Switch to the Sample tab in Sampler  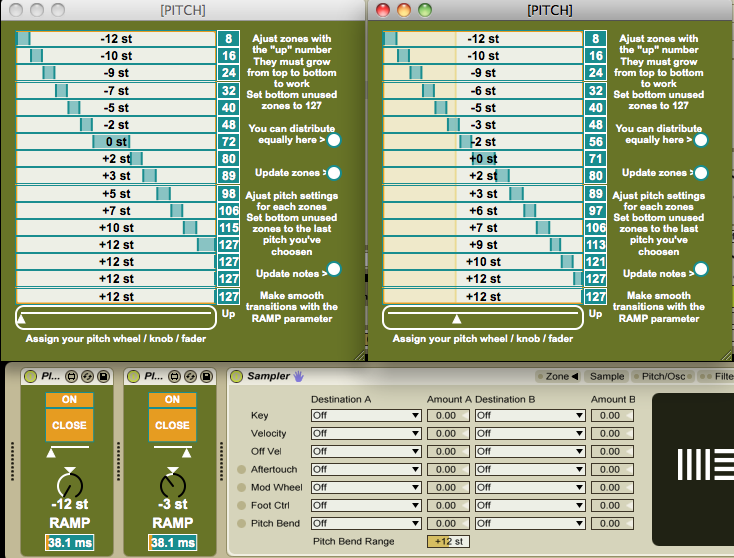(607, 377)
